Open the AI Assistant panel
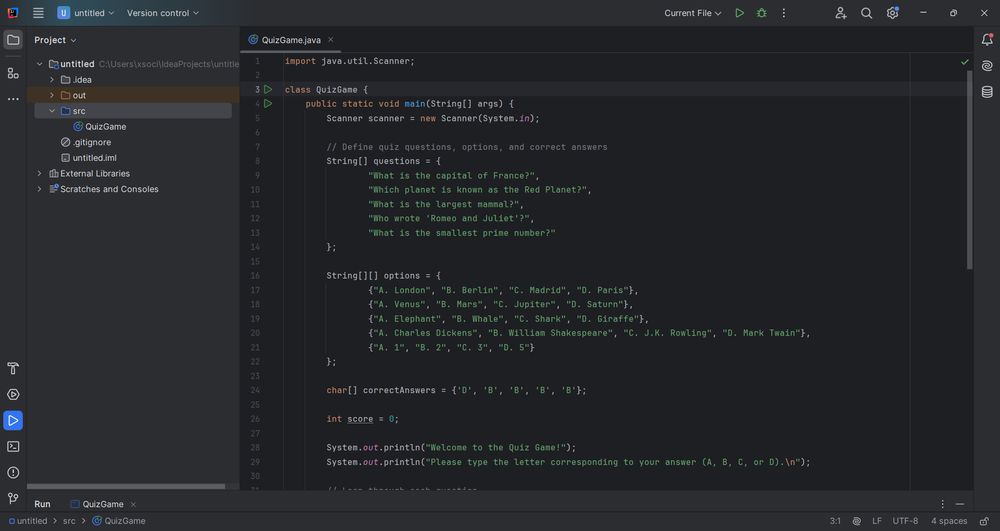This screenshot has height=531, width=1000. pyautogui.click(x=987, y=66)
